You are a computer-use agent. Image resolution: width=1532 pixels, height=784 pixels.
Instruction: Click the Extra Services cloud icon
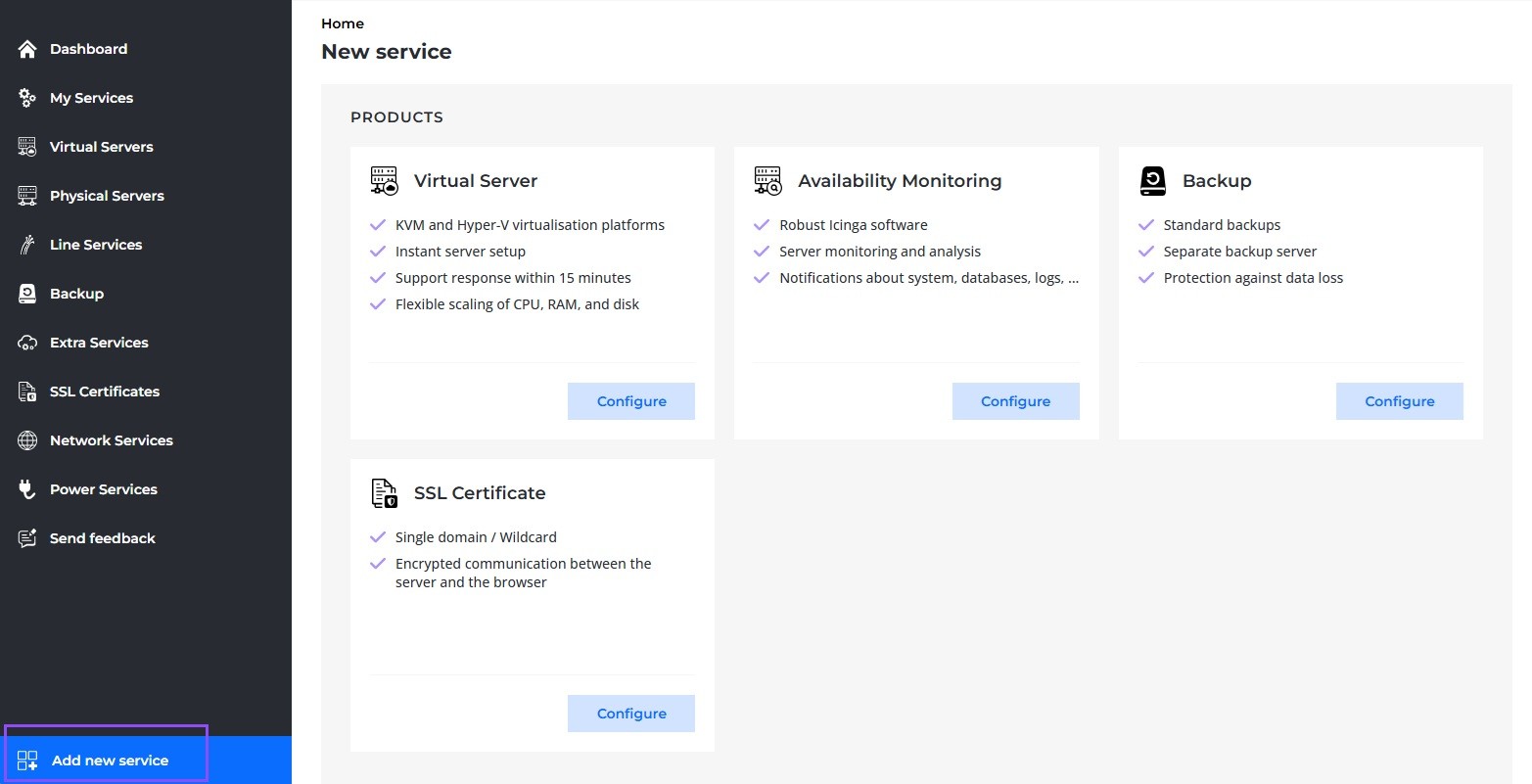27,343
